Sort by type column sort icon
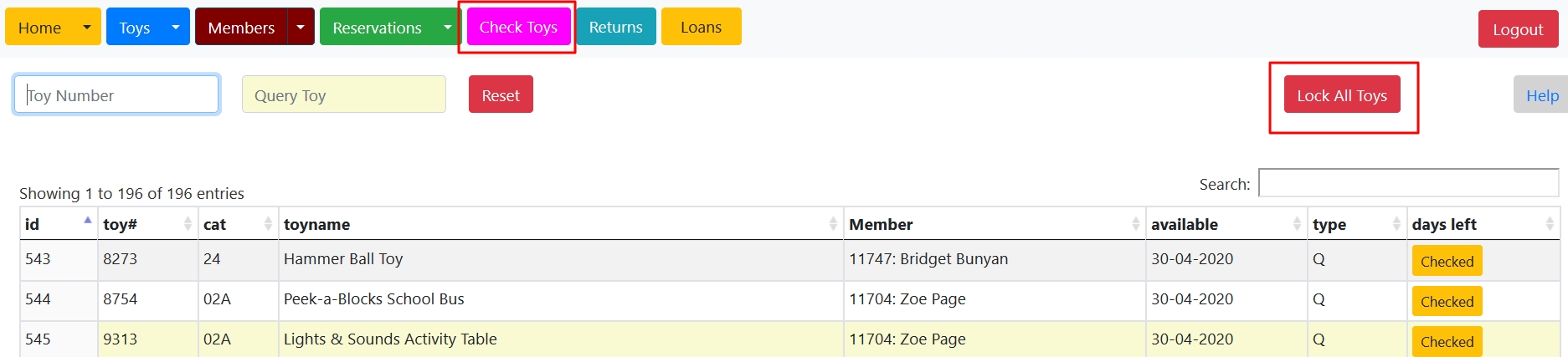Screen dimensions: 1568x357 pyautogui.click(x=1396, y=223)
